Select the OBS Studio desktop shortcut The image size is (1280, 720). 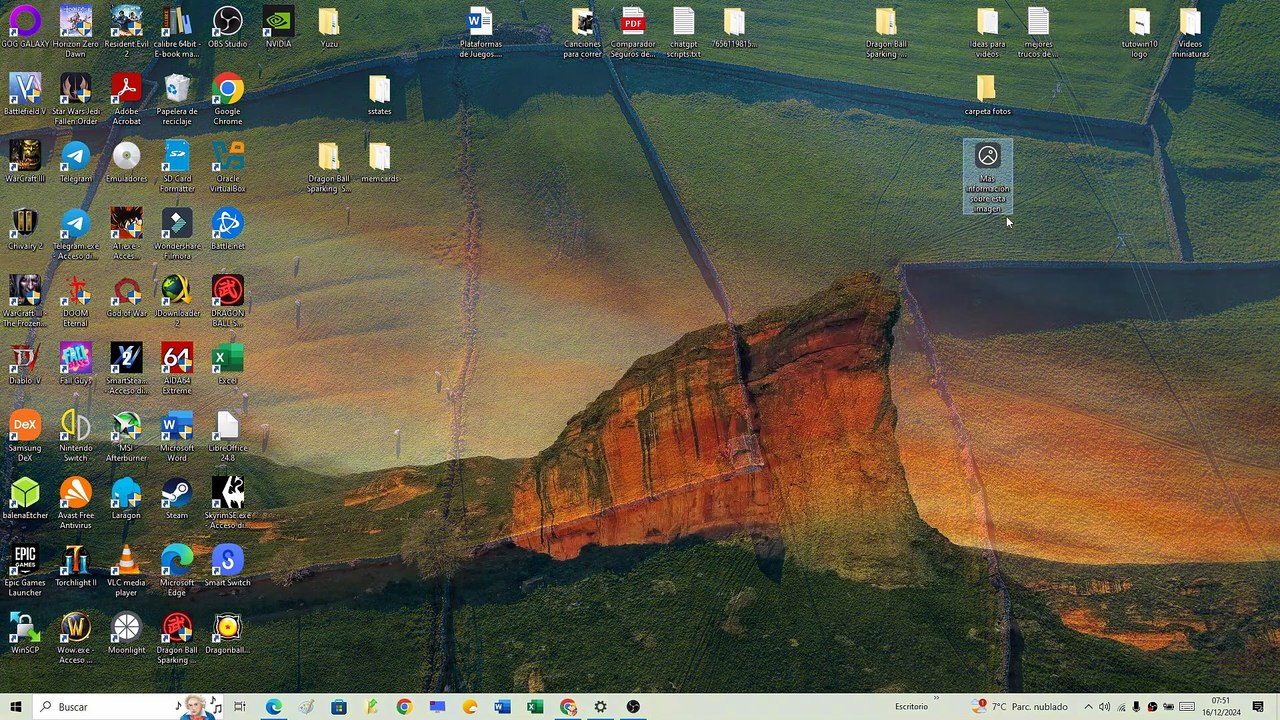point(228,28)
